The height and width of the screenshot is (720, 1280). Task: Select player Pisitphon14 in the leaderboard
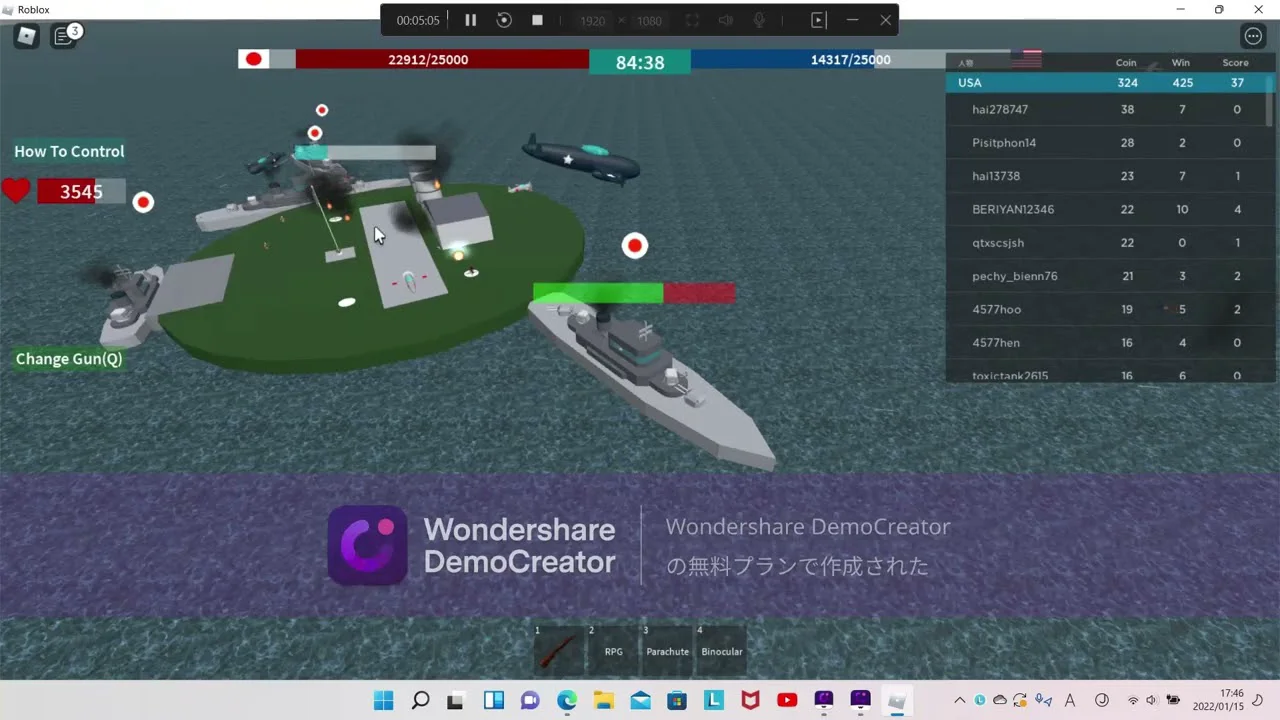(1106, 143)
